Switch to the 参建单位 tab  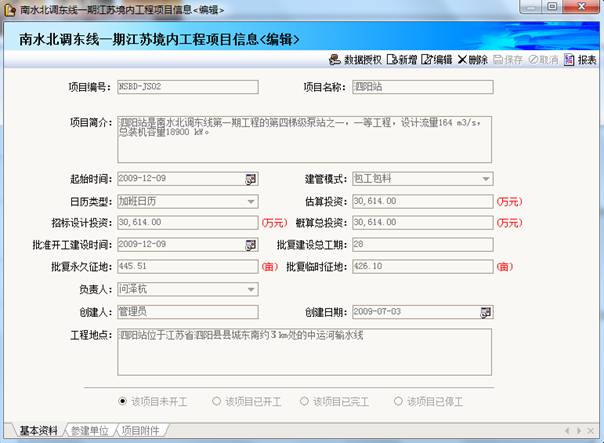coord(90,431)
